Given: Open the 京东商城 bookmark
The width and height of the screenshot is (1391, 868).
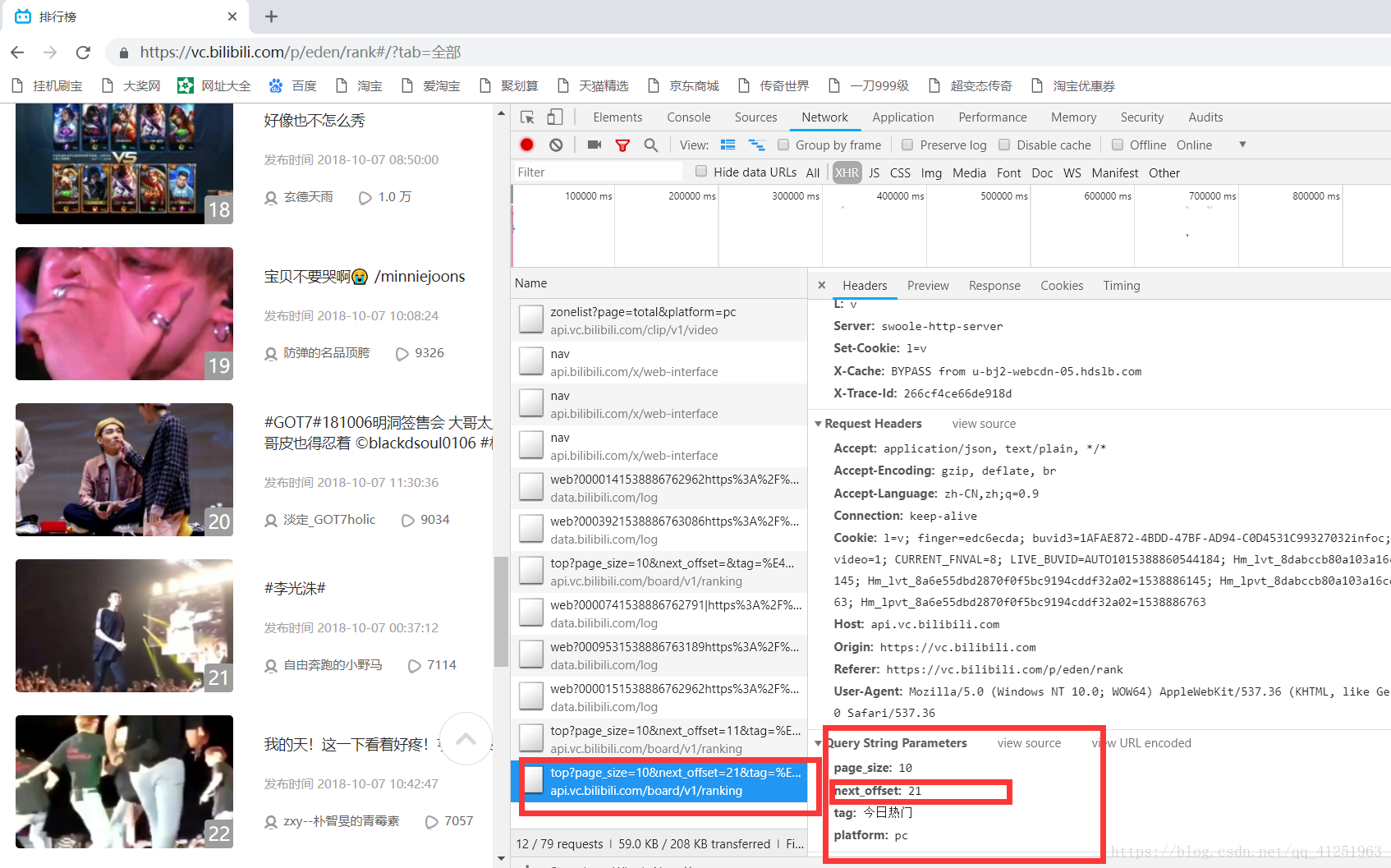Looking at the screenshot, I should tap(683, 85).
